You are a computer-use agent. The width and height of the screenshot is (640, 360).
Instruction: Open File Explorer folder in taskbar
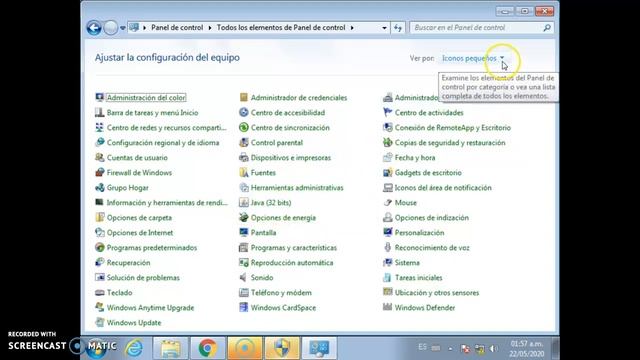(171, 348)
